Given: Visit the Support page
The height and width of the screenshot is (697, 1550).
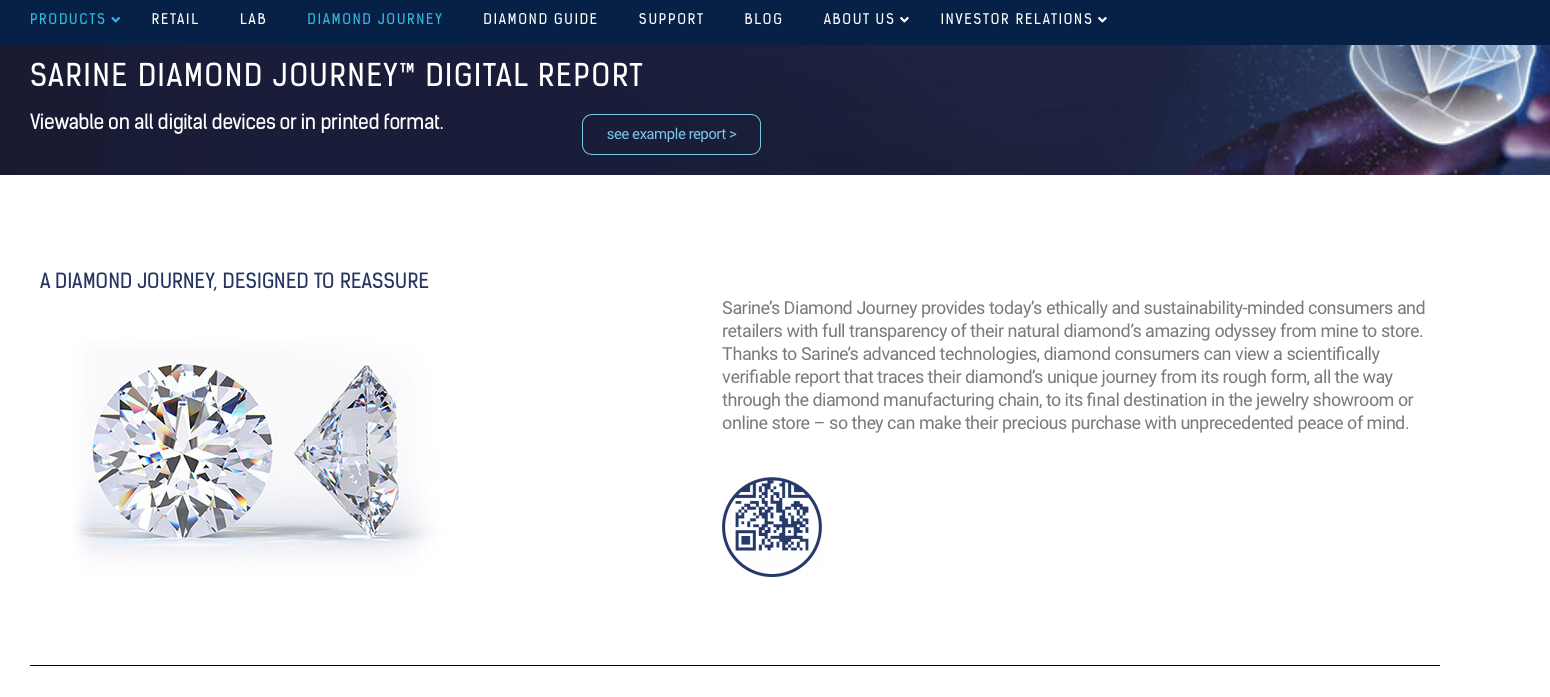Looking at the screenshot, I should [672, 19].
